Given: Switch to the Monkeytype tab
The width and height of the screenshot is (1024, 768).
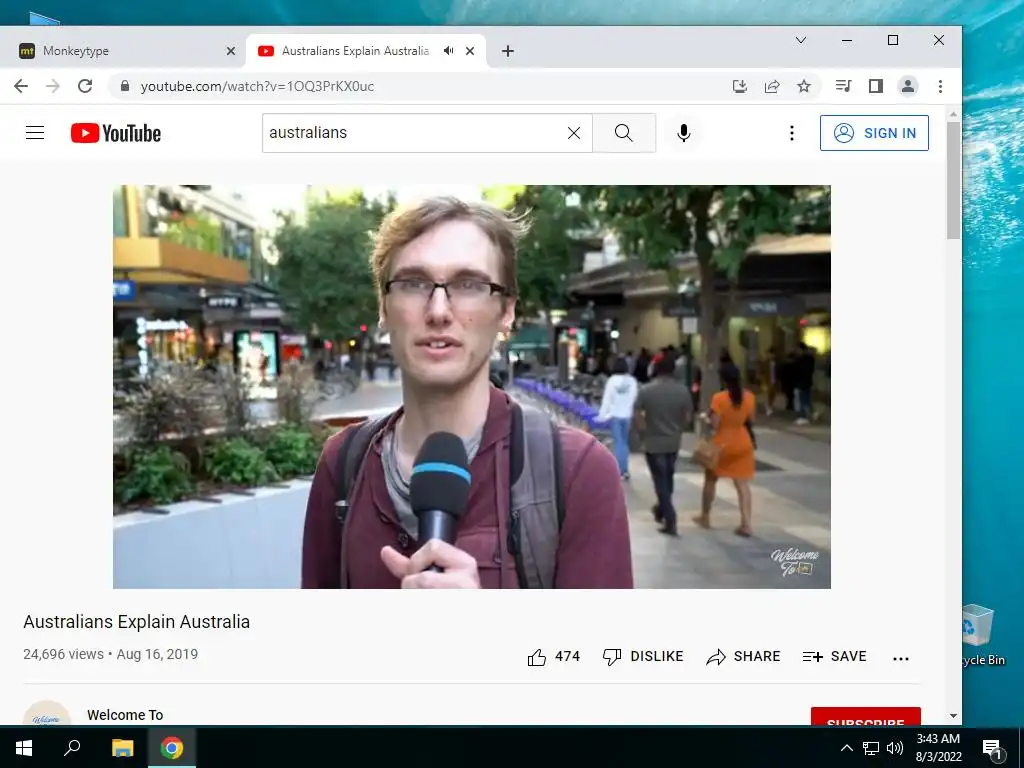Looking at the screenshot, I should tap(124, 51).
